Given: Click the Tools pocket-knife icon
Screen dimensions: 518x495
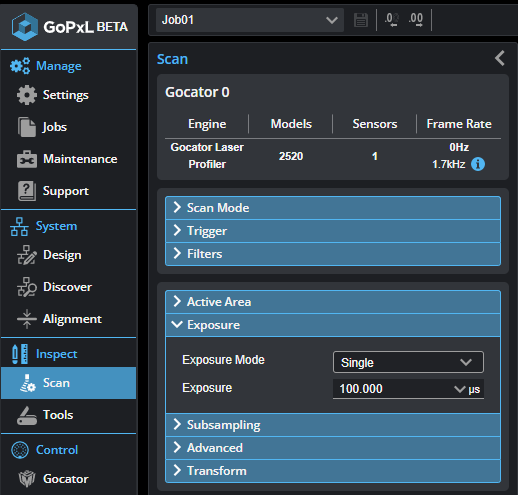Looking at the screenshot, I should tap(27, 415).
